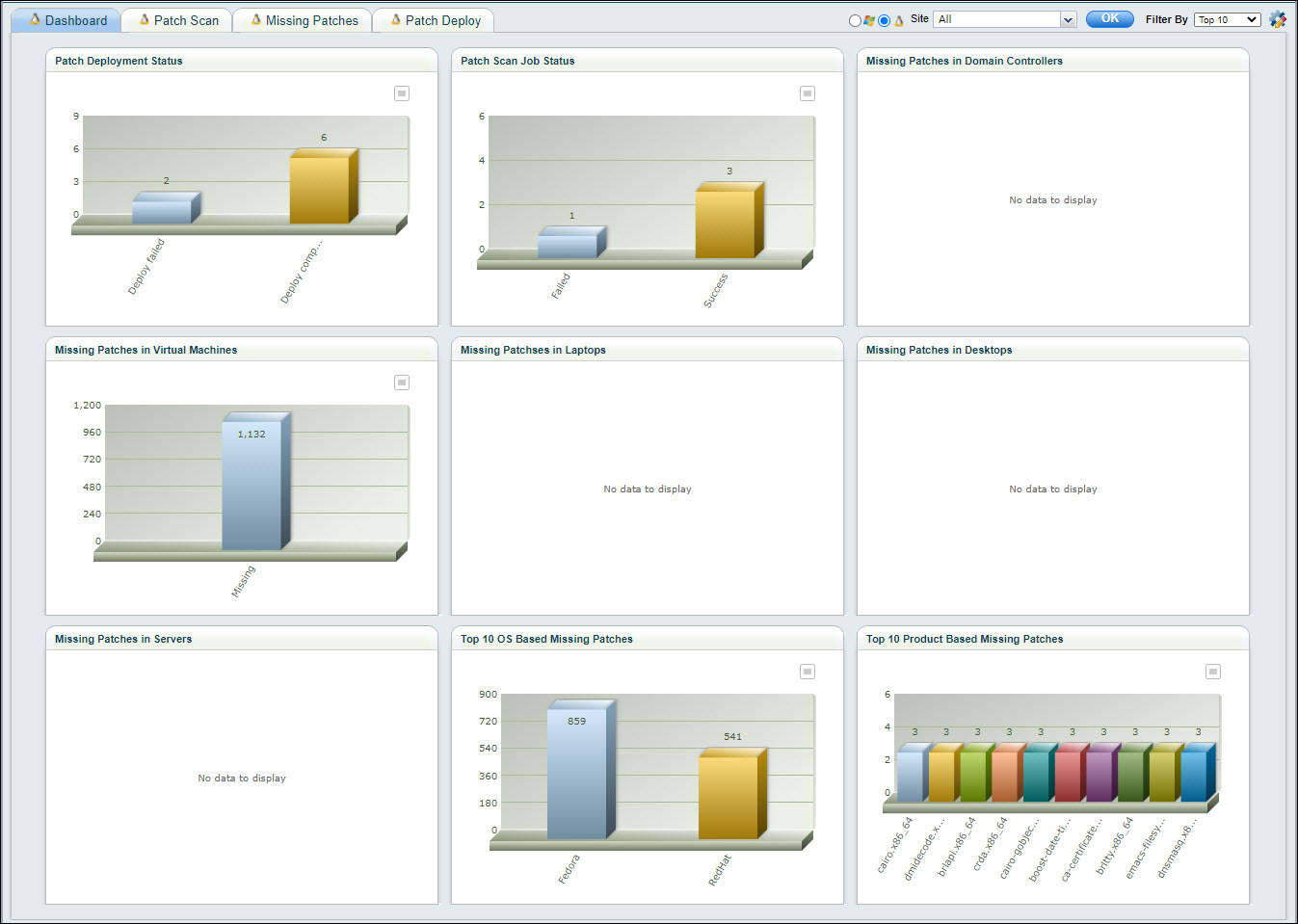
Task: Click the Deploy failed bar
Action: pos(164,203)
